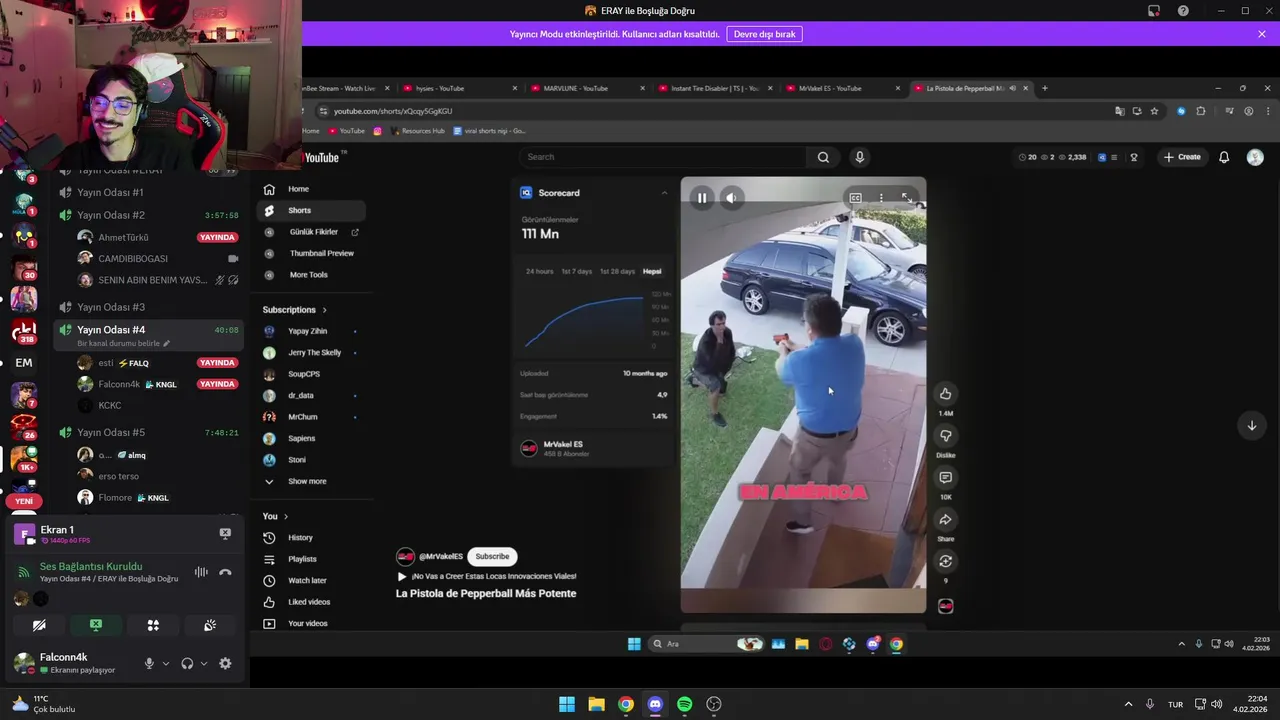1280x720 pixels.
Task: Deafen Discord headphones
Action: [187, 663]
